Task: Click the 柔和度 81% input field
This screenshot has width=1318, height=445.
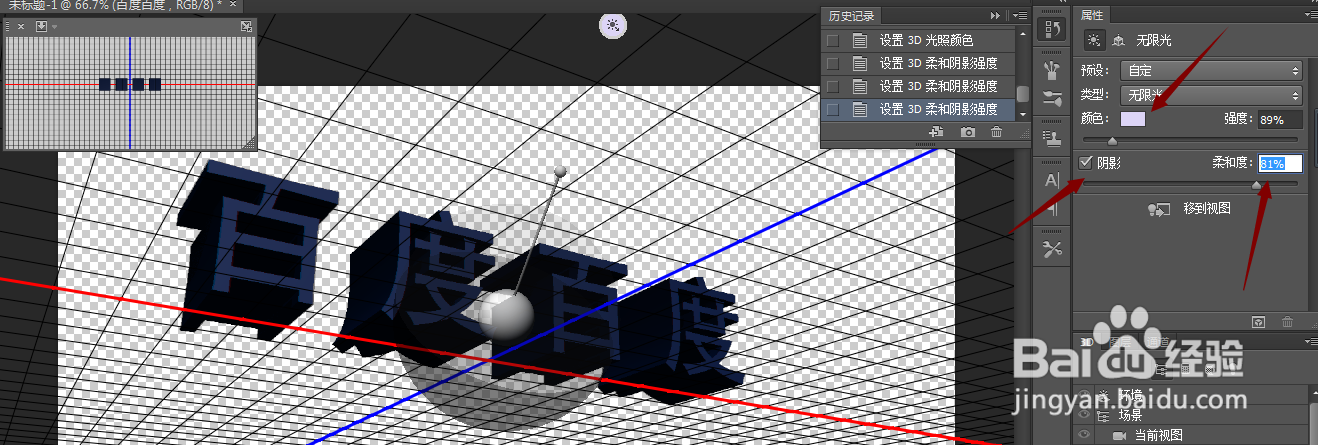Action: [x=1280, y=162]
